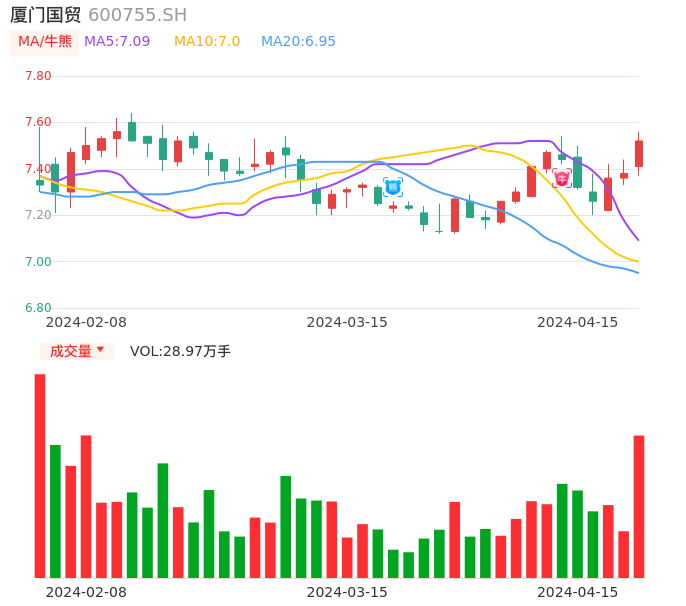This screenshot has width=686, height=606.
Task: Click the pink bull (牛) signal marker
Action: tap(562, 178)
